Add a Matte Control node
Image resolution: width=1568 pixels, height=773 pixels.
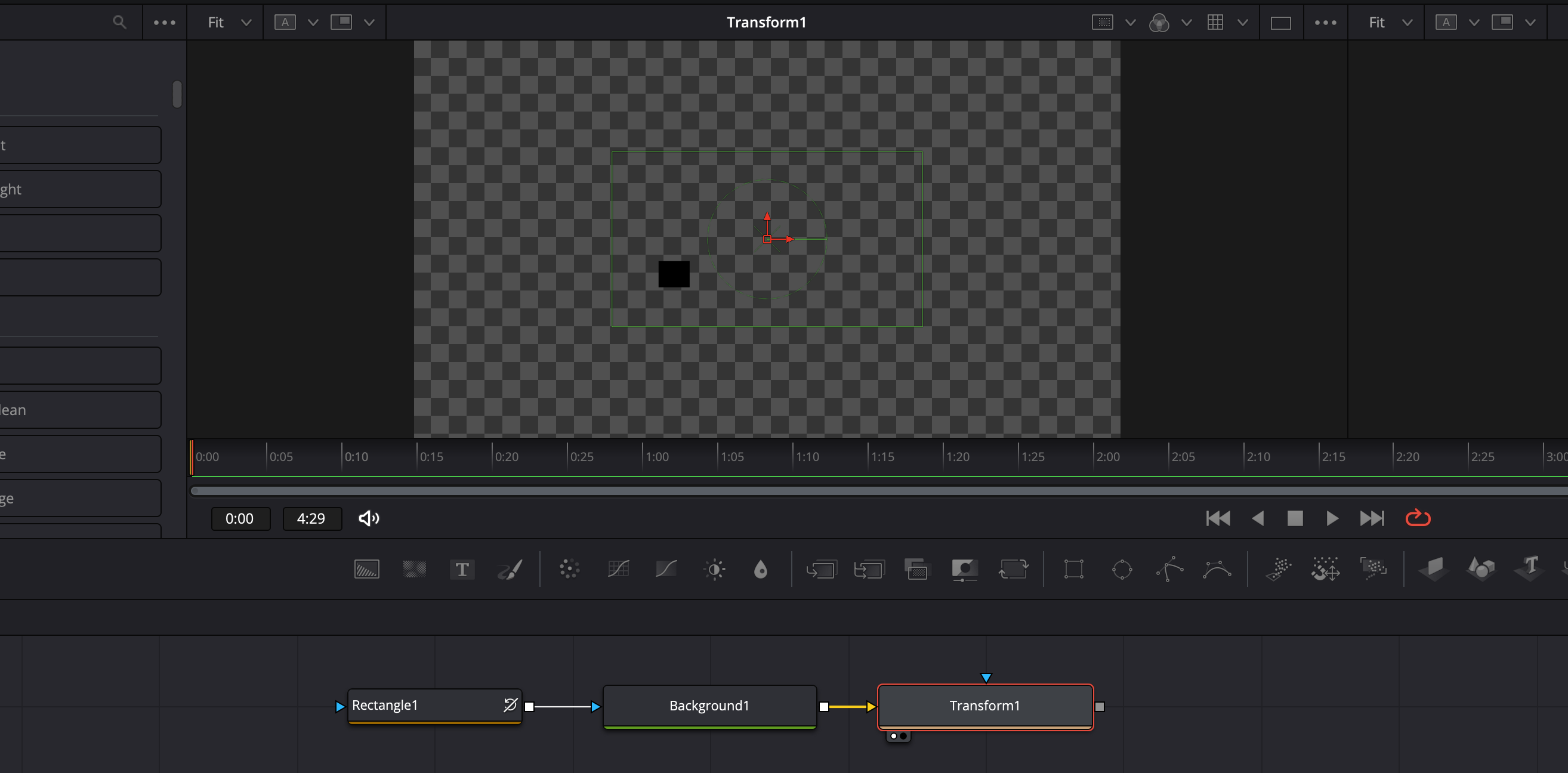click(916, 569)
